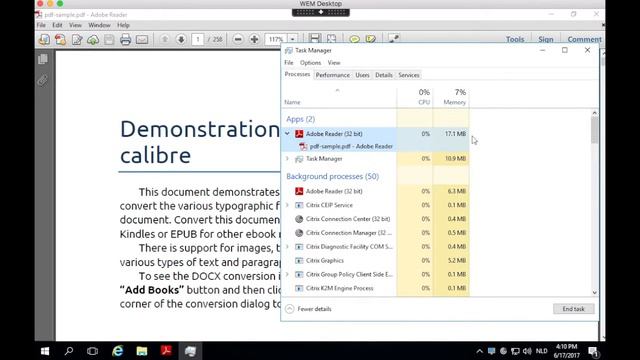Open File Explorer from taskbar
Image resolution: width=640 pixels, height=360 pixels.
(142, 351)
